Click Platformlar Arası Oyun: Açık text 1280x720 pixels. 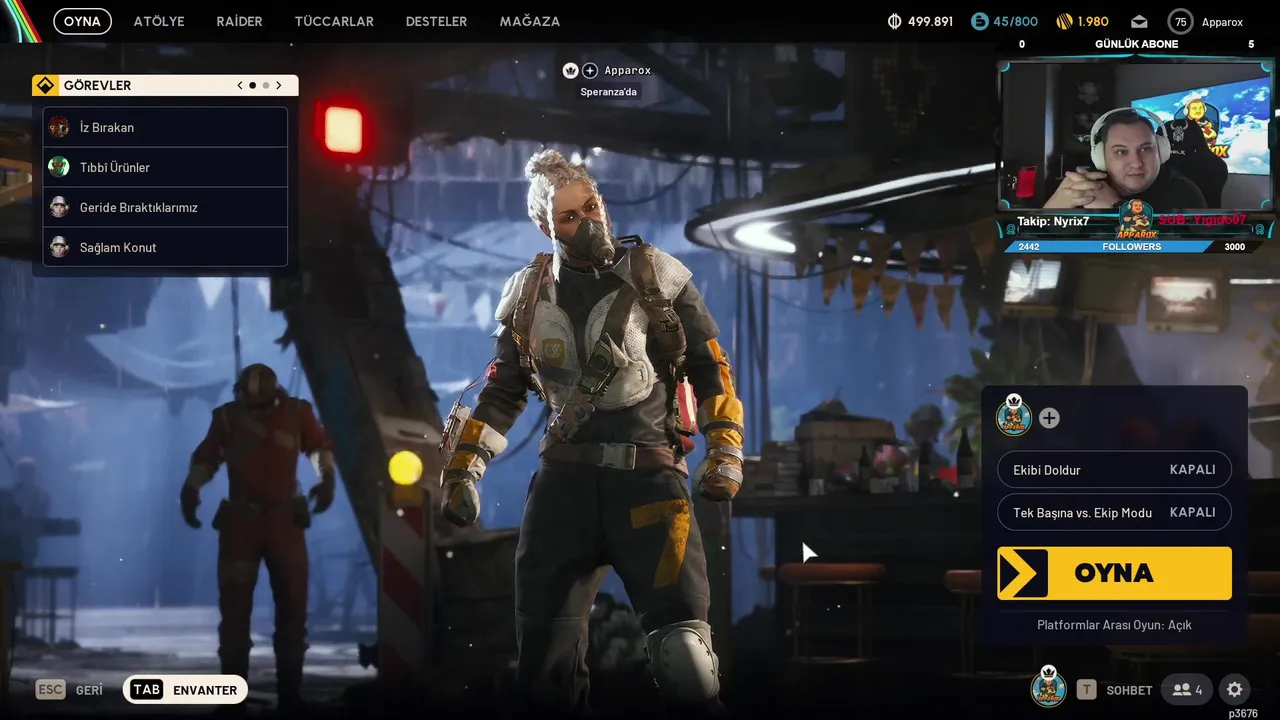point(1114,625)
